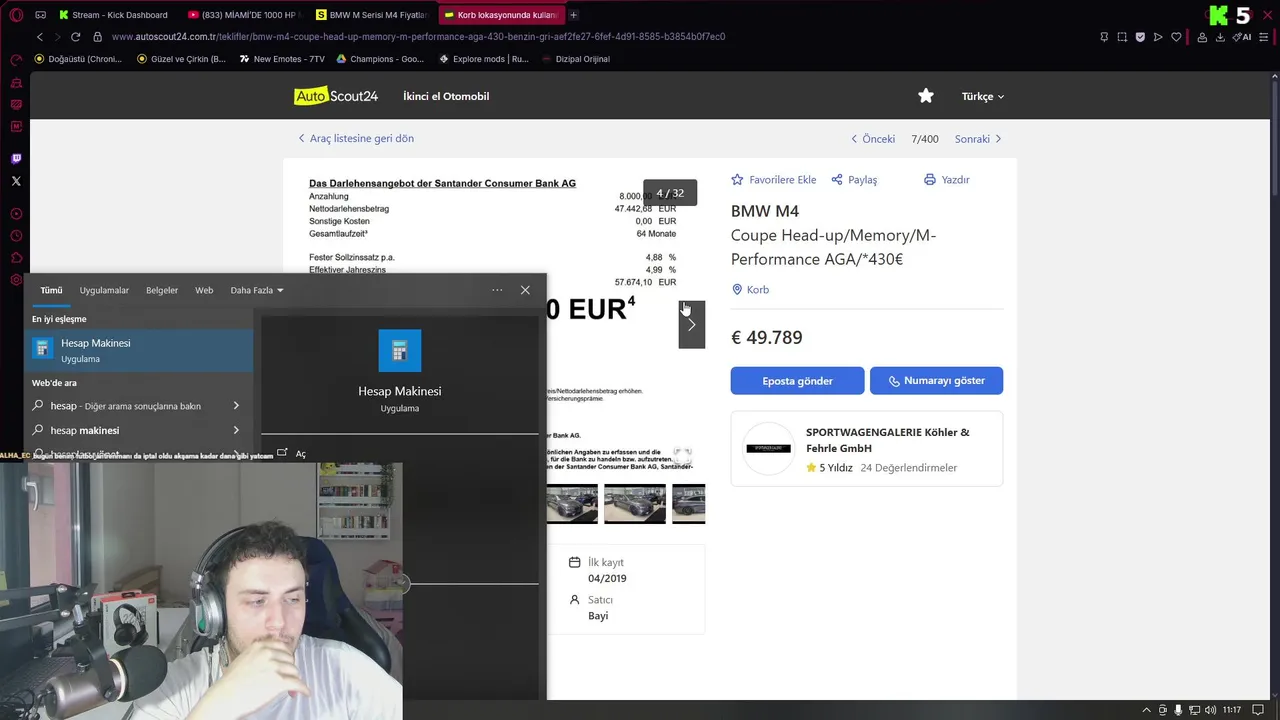
Task: Click the AutoScout24 logo
Action: click(336, 96)
